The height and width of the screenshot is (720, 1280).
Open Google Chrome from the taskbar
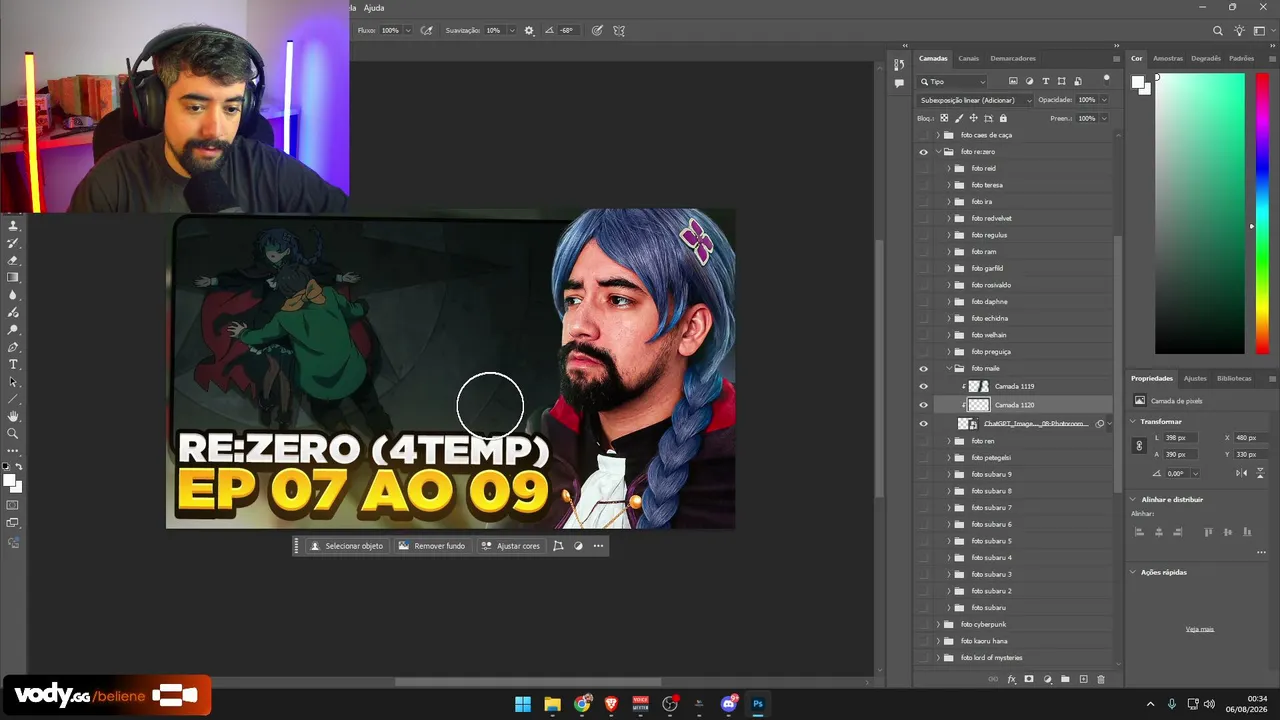pyautogui.click(x=582, y=704)
